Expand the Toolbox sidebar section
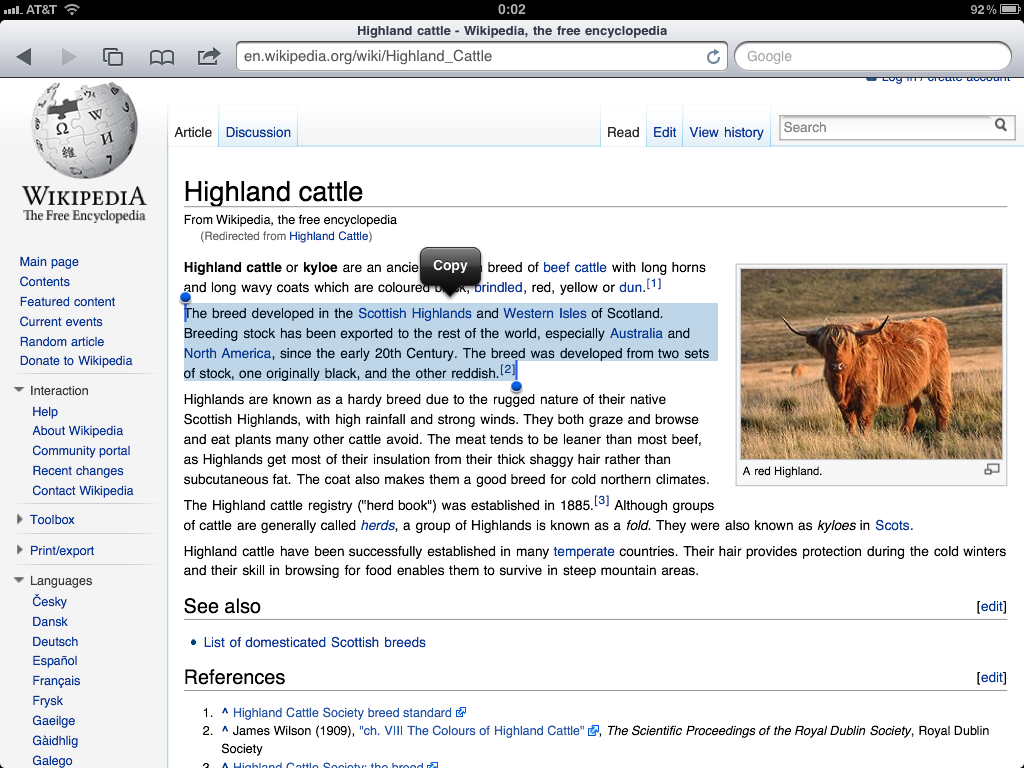This screenshot has height=768, width=1024. [20, 520]
